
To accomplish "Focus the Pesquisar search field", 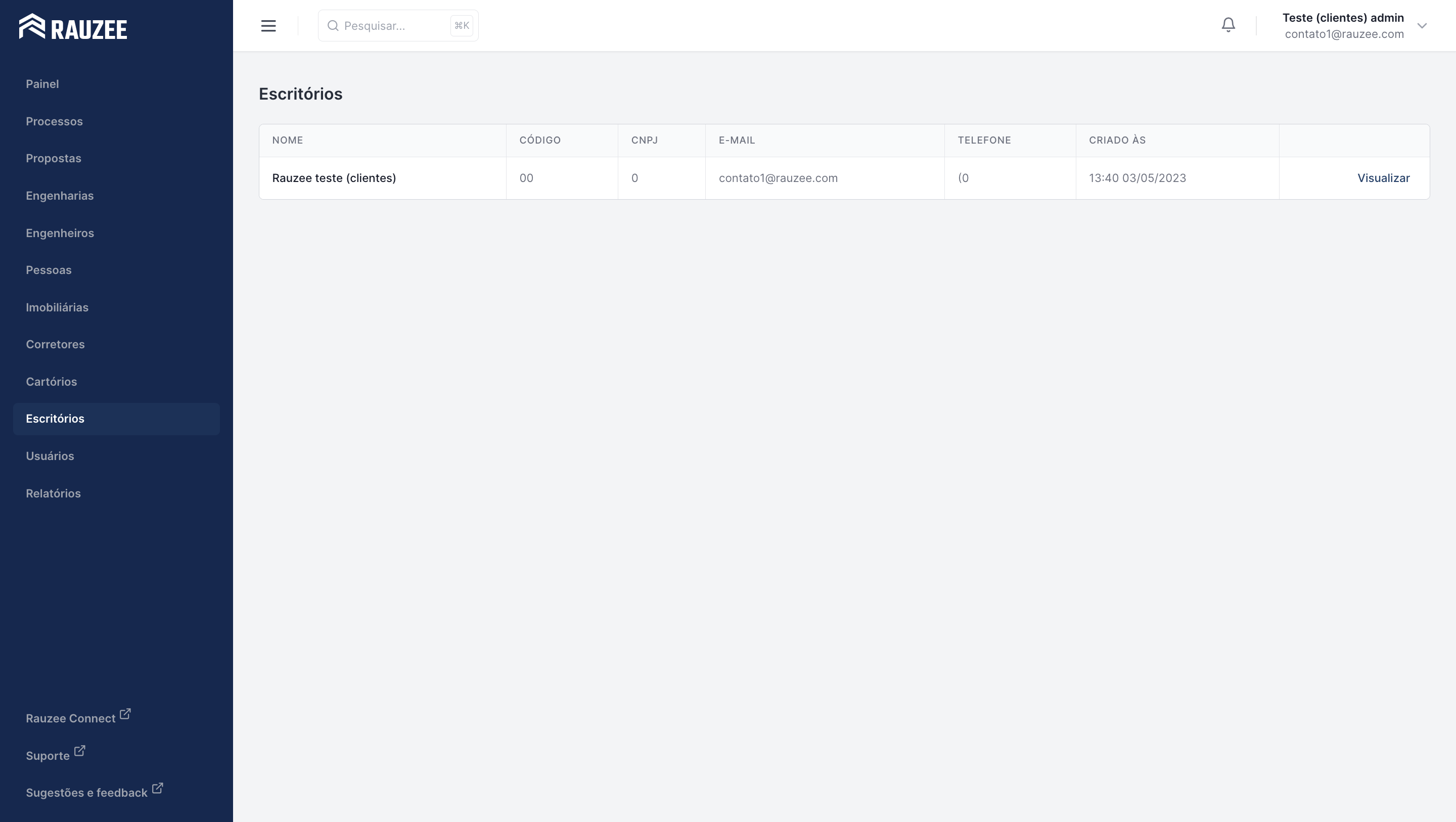I will point(398,26).
